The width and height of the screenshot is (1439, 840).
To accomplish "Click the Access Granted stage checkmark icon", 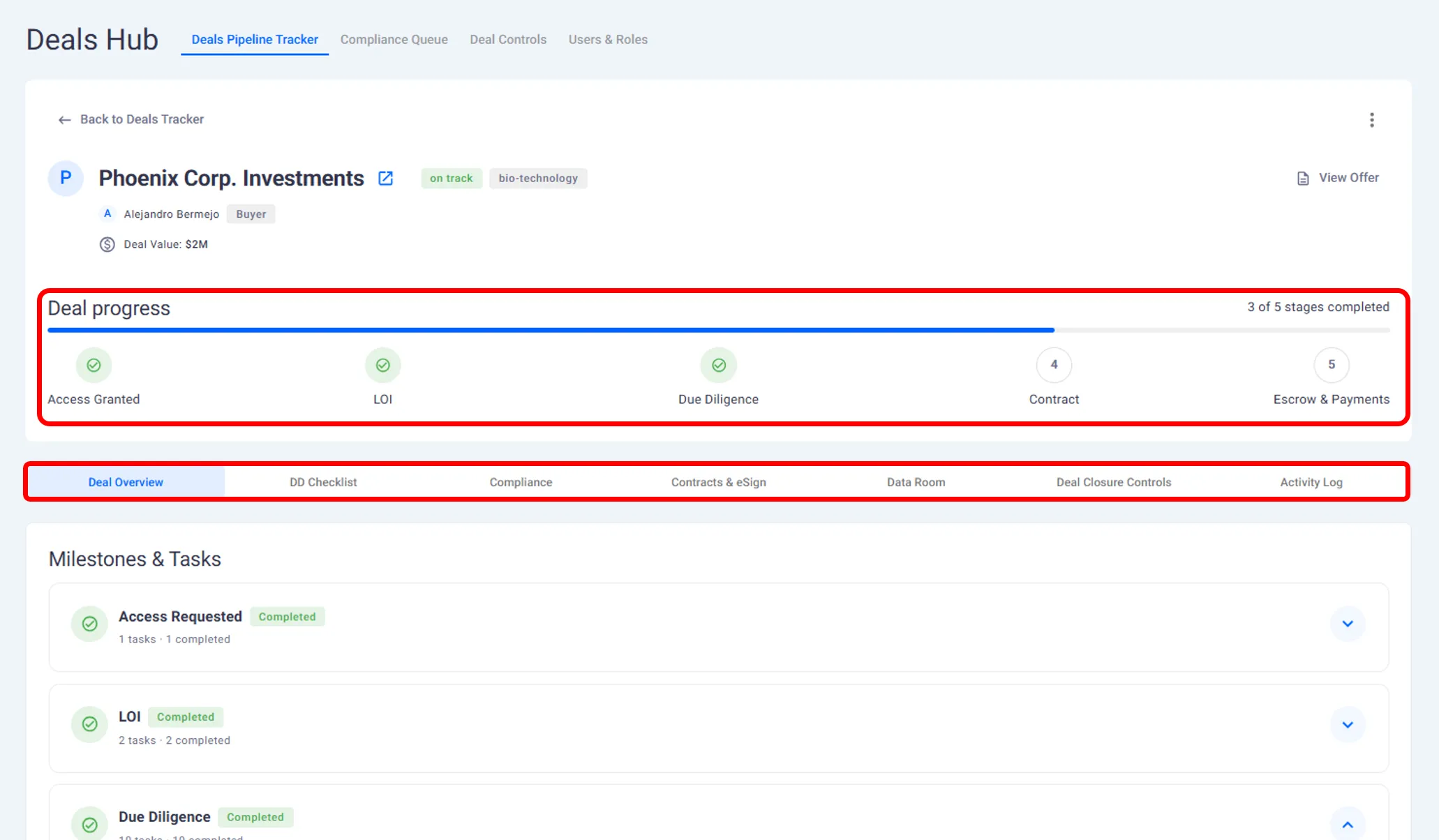I will point(94,365).
